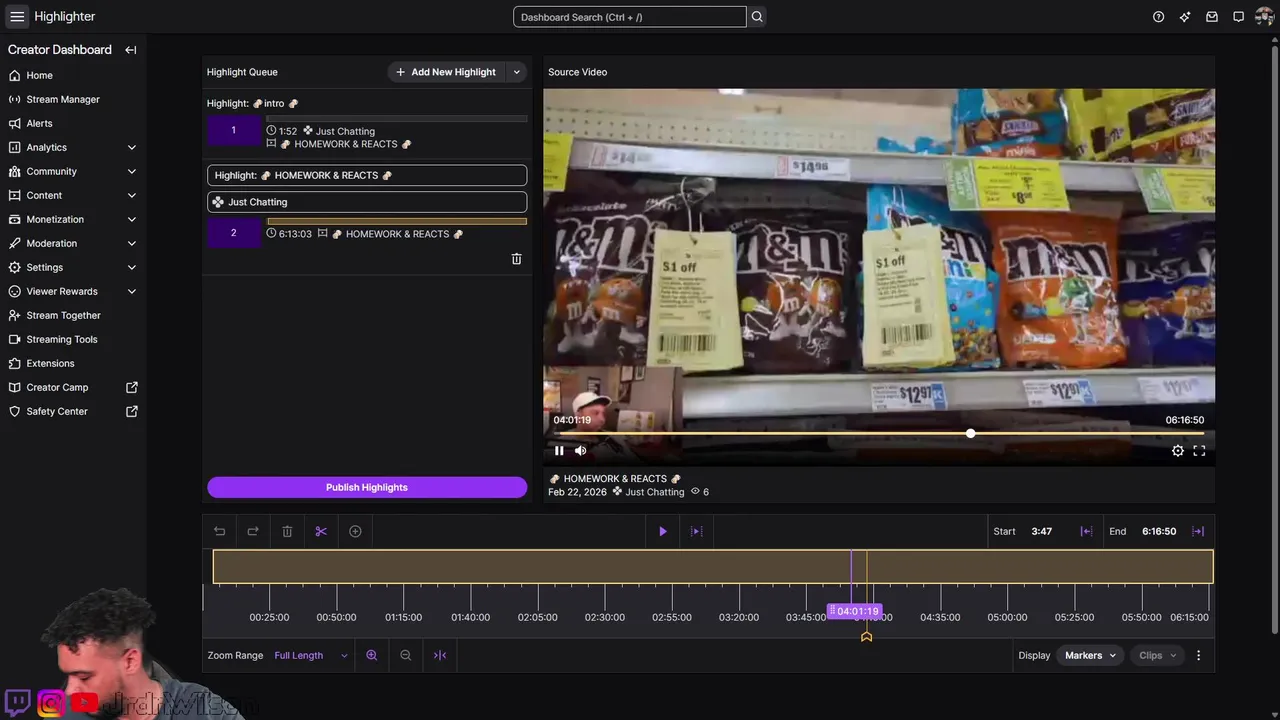Screen dimensions: 1280x720
Task: Open Add New Highlight dropdown arrow
Action: coord(517,72)
